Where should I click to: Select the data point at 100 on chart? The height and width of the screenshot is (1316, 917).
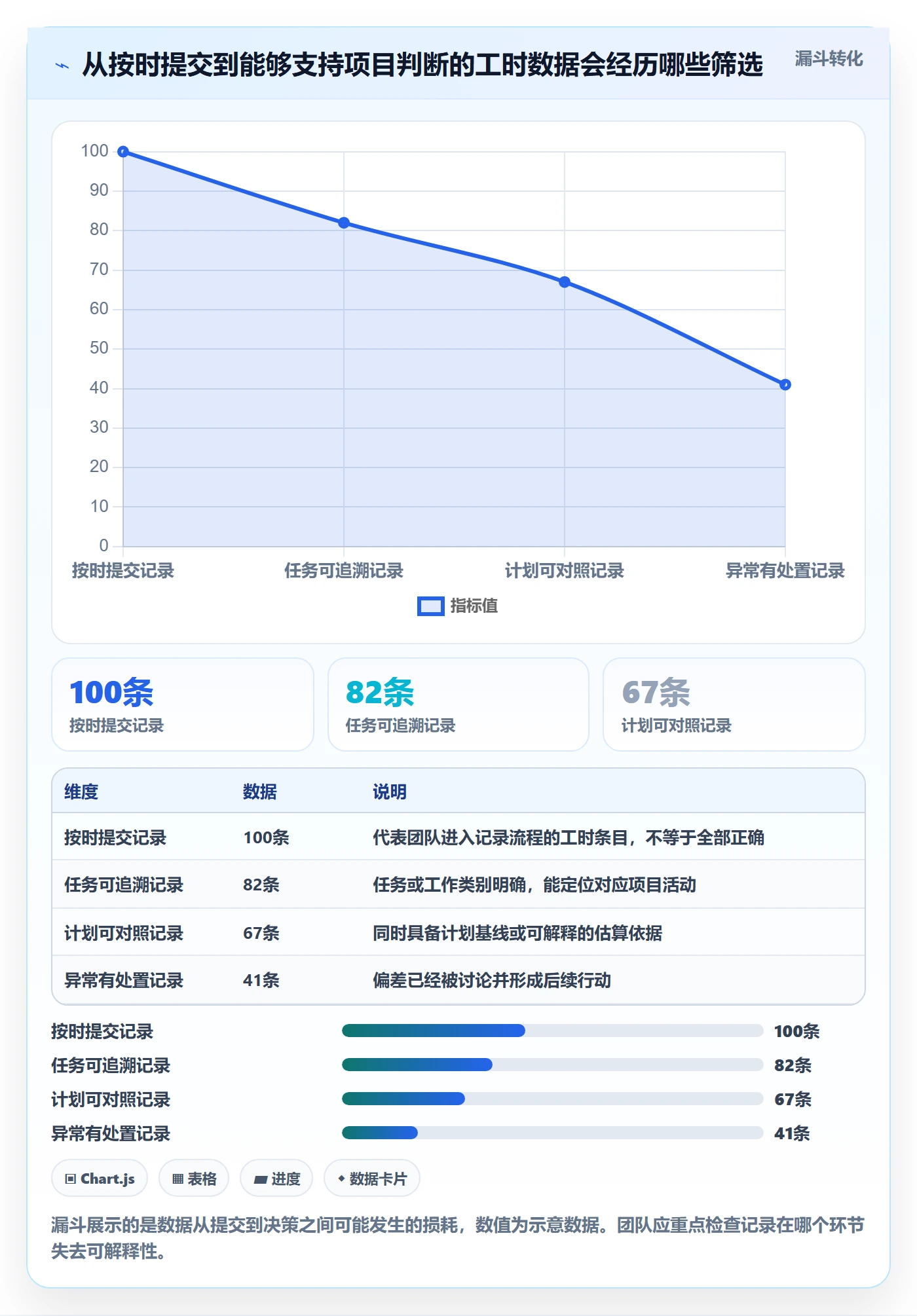click(123, 152)
